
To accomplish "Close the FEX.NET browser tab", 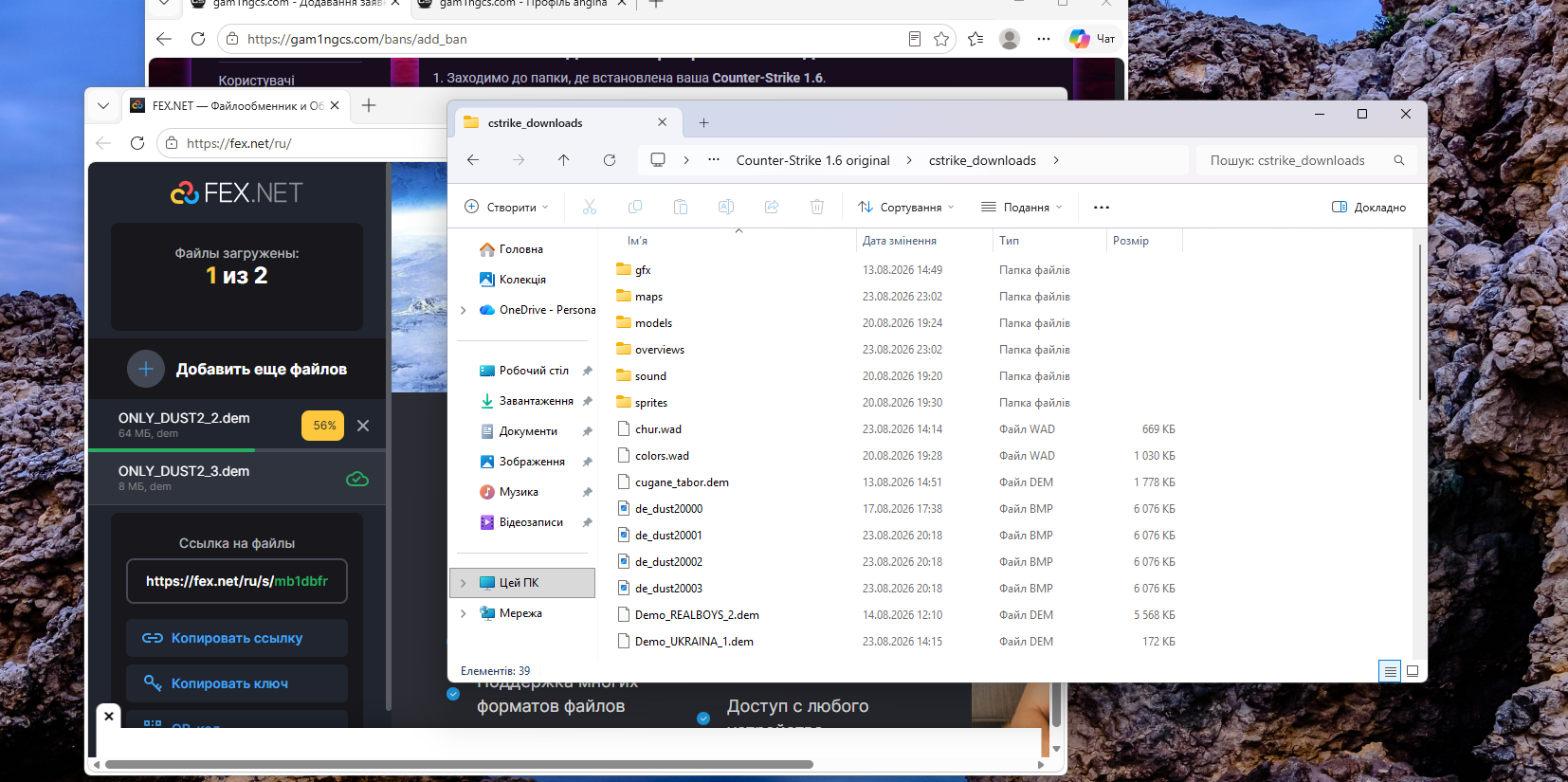I will coord(335,105).
